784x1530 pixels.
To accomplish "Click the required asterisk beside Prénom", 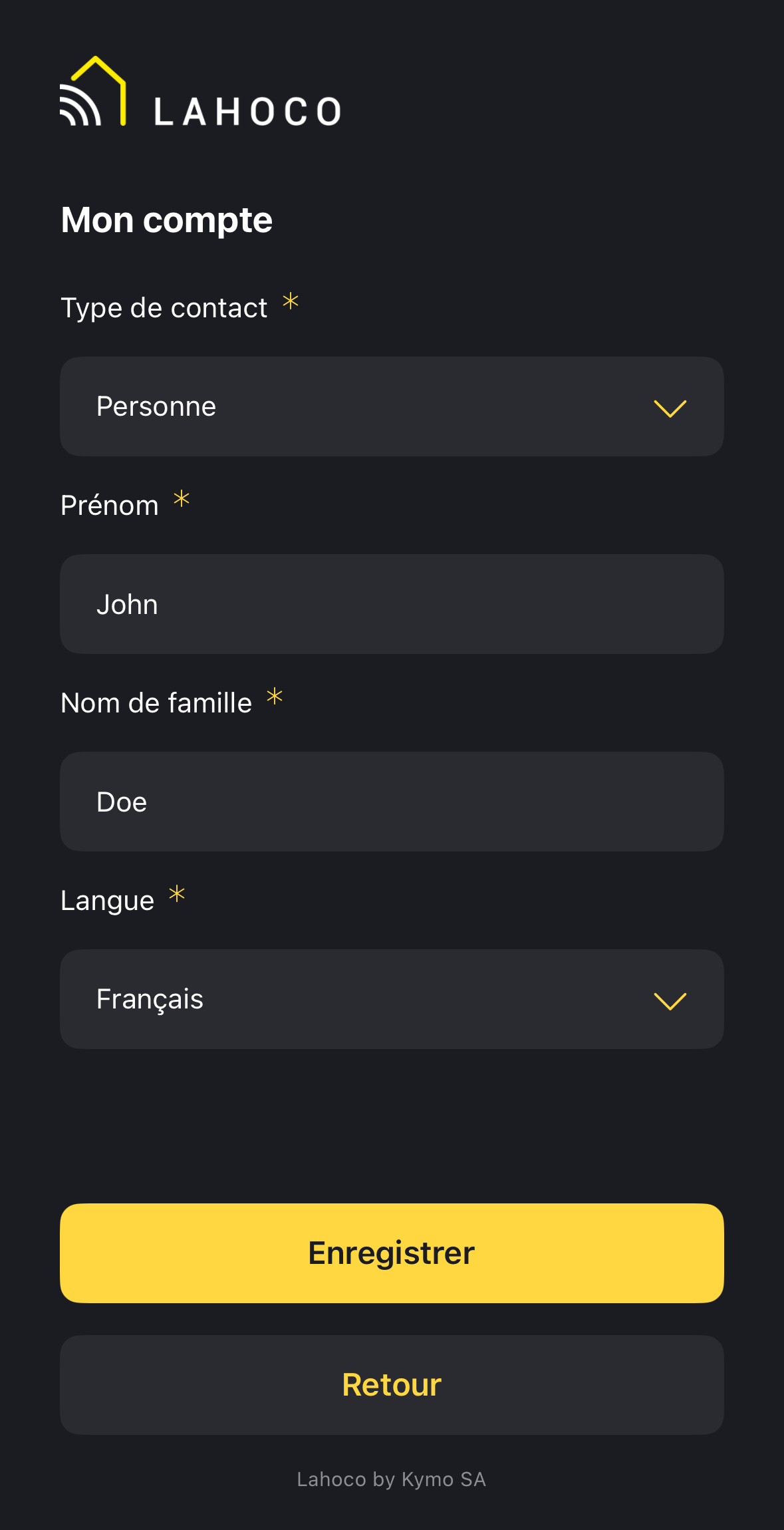I will (182, 499).
